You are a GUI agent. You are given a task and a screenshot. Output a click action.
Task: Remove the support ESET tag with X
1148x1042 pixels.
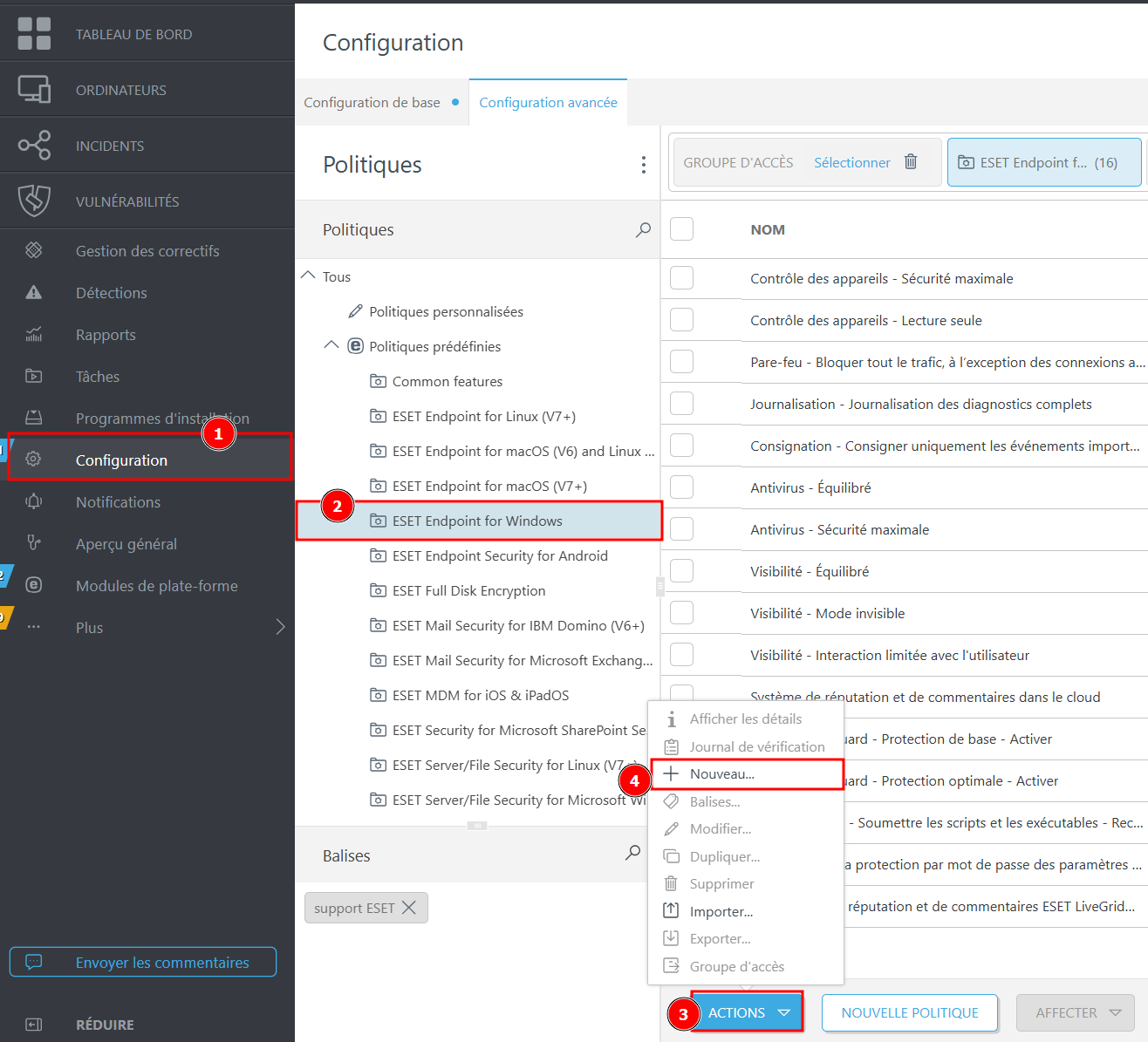click(x=408, y=908)
